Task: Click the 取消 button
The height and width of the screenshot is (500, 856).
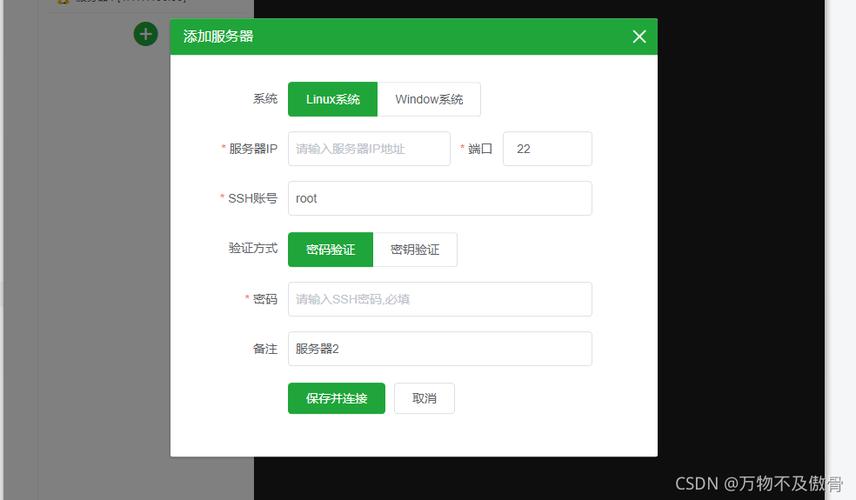Action: pos(424,398)
